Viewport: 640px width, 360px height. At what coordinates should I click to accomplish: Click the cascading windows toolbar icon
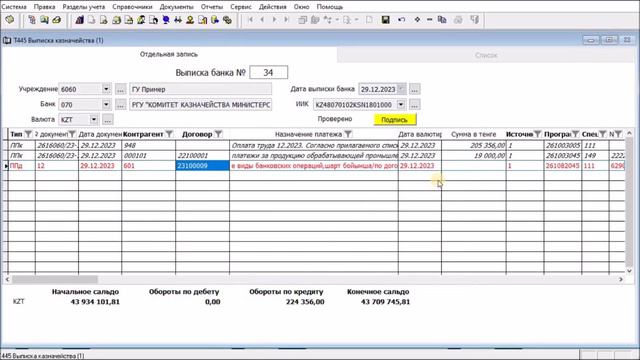(302, 20)
